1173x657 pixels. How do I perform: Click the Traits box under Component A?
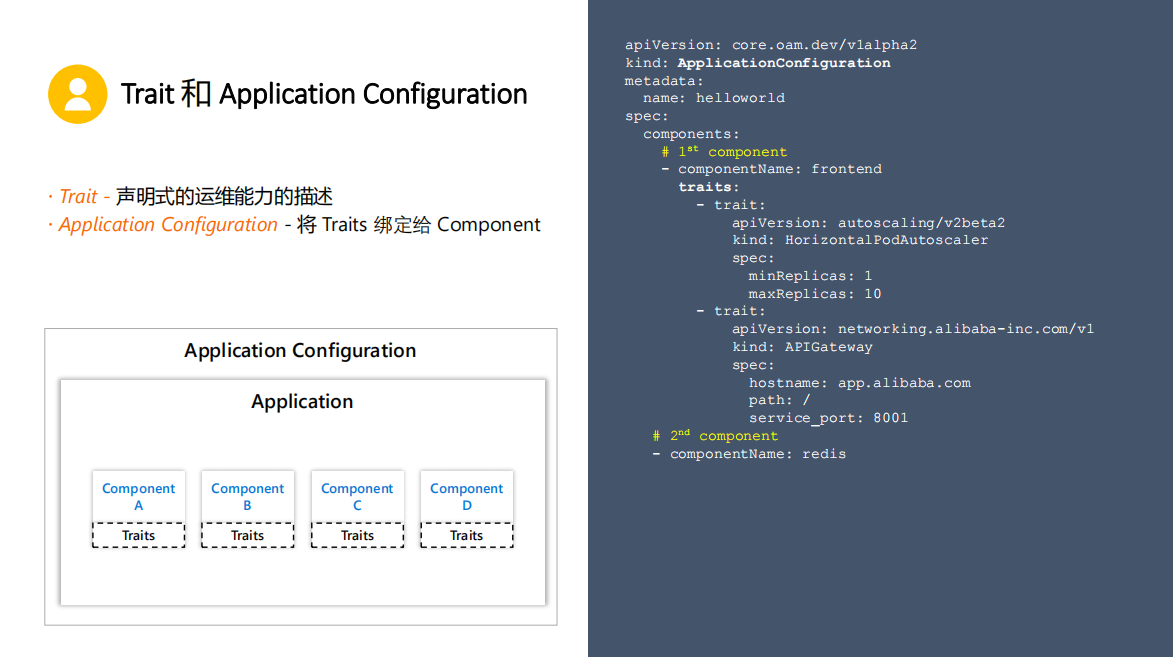pyautogui.click(x=138, y=535)
